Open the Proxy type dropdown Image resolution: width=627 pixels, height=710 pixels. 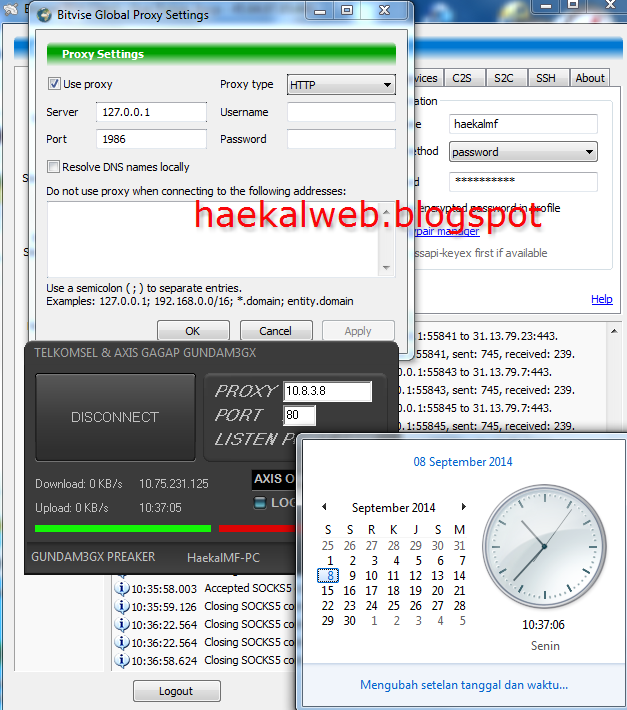pos(341,85)
